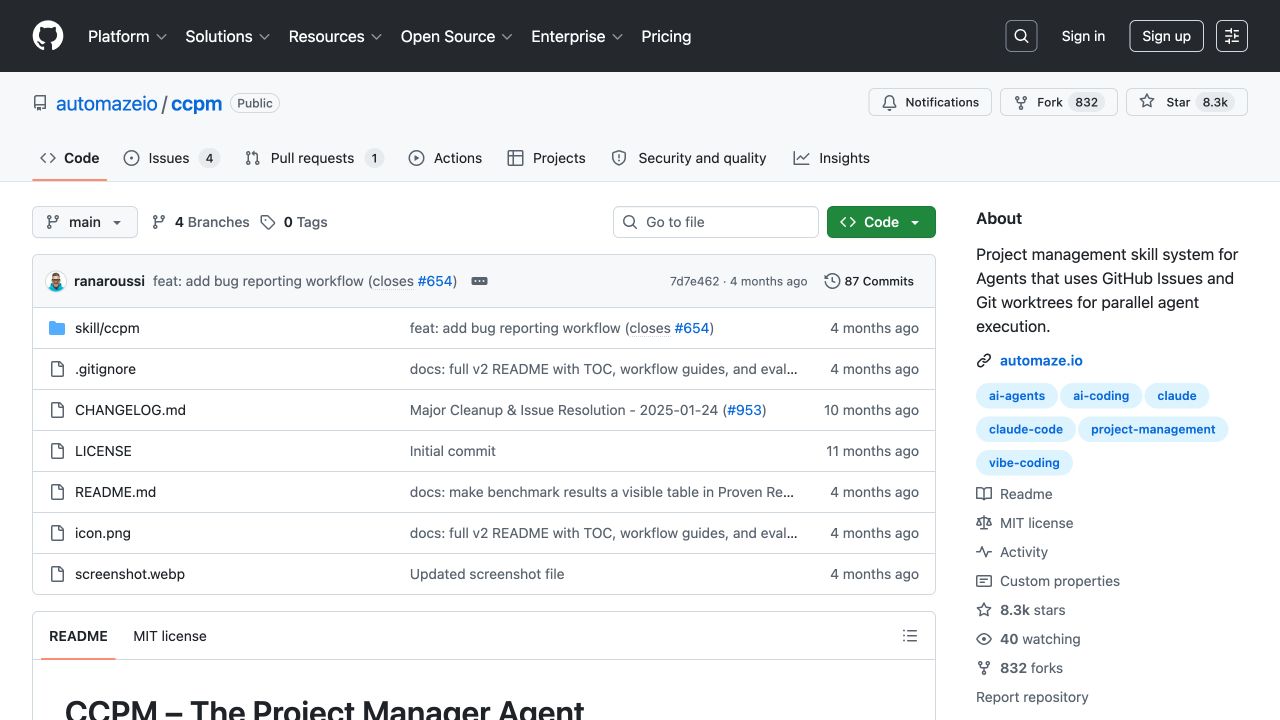Switch to the Insights tab
The height and width of the screenshot is (720, 1280).
pyautogui.click(x=831, y=158)
